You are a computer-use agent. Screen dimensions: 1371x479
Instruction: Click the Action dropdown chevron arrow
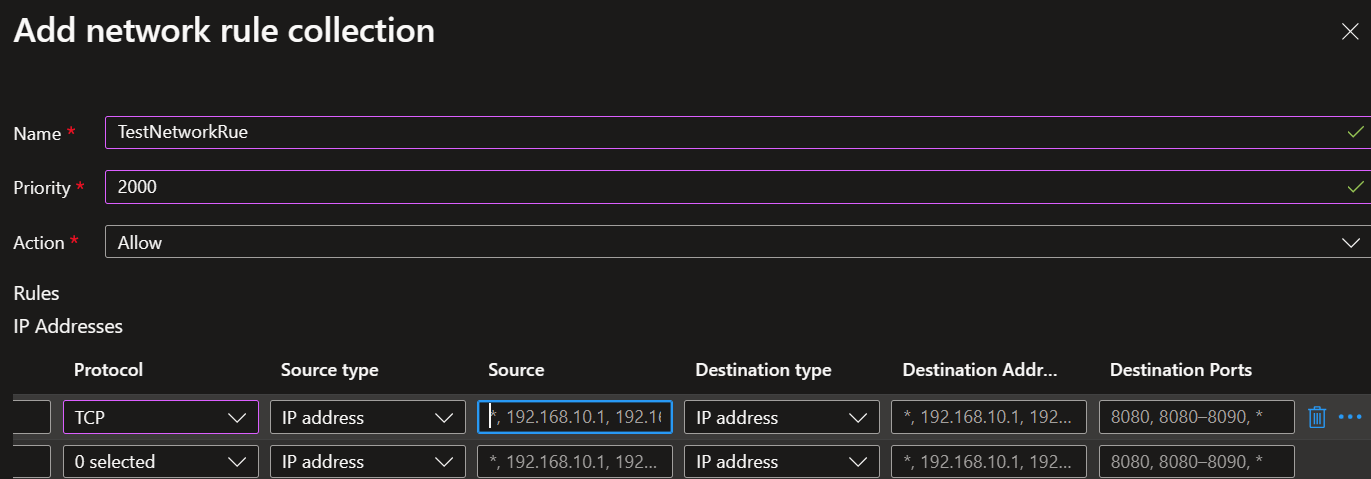click(x=1350, y=242)
